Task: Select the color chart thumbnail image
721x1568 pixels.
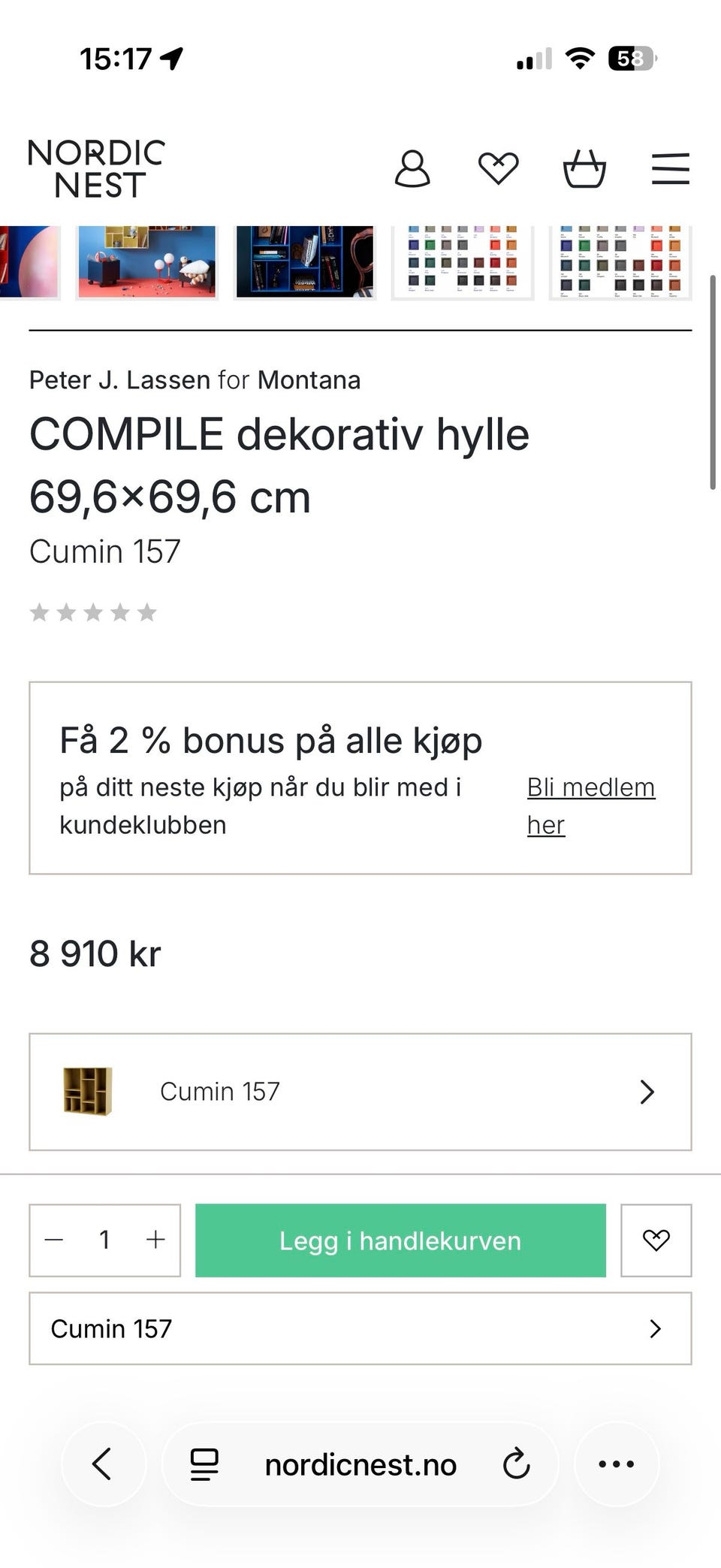Action: pyautogui.click(x=463, y=262)
